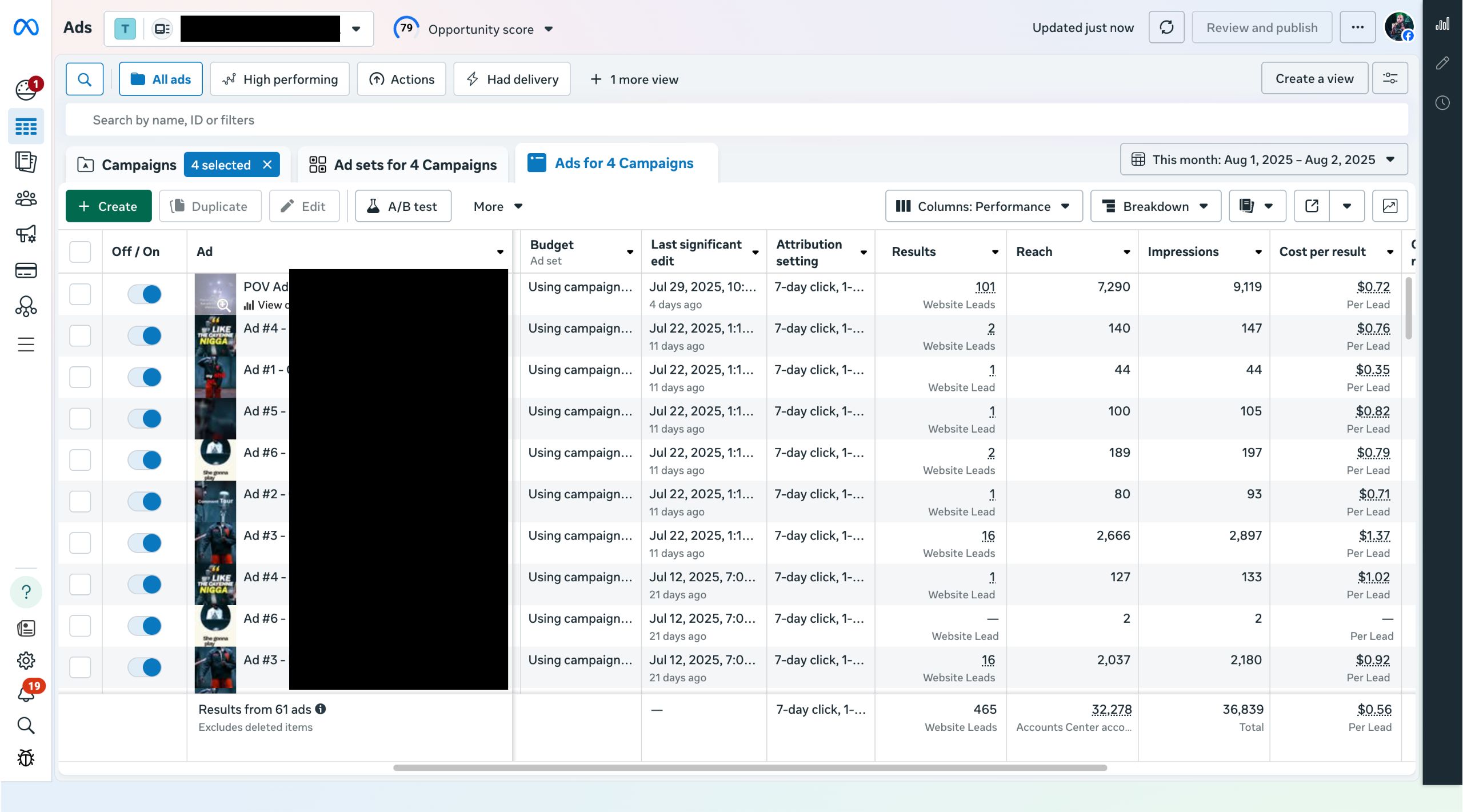
Task: Select the All ads view
Action: [x=161, y=79]
